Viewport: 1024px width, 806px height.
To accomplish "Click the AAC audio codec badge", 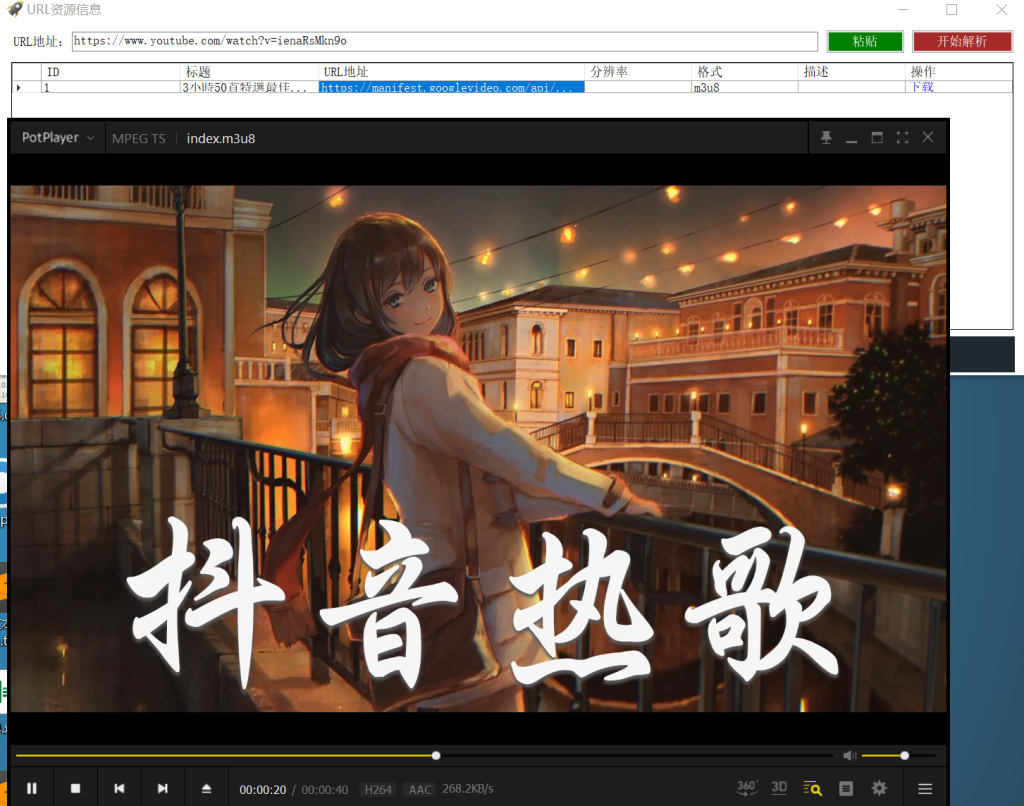I will point(419,790).
